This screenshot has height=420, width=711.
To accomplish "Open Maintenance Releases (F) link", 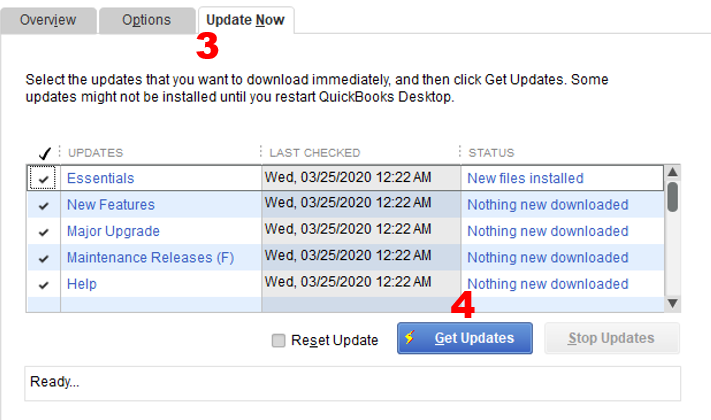I will pyautogui.click(x=150, y=258).
